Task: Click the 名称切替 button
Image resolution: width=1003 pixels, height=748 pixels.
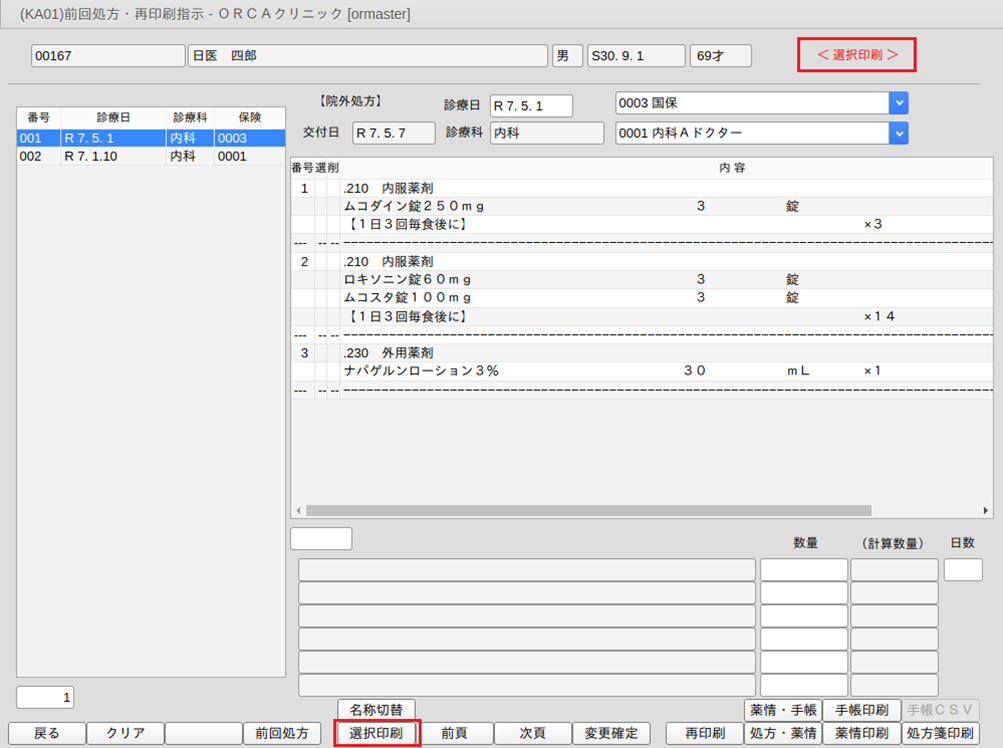Action: tap(376, 710)
